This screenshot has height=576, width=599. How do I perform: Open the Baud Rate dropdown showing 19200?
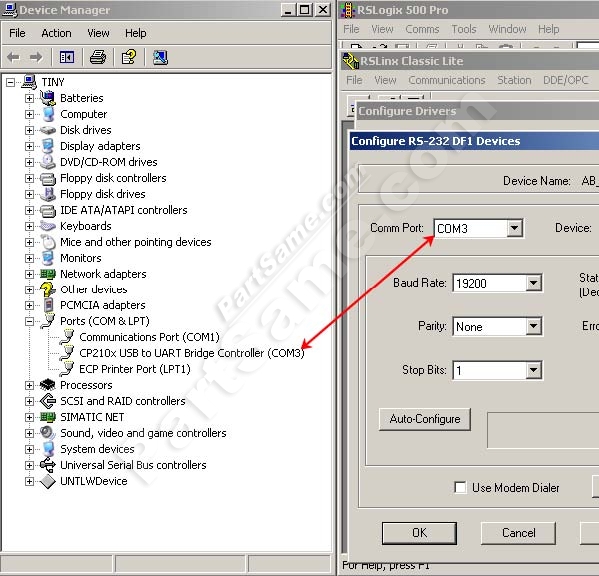(533, 283)
